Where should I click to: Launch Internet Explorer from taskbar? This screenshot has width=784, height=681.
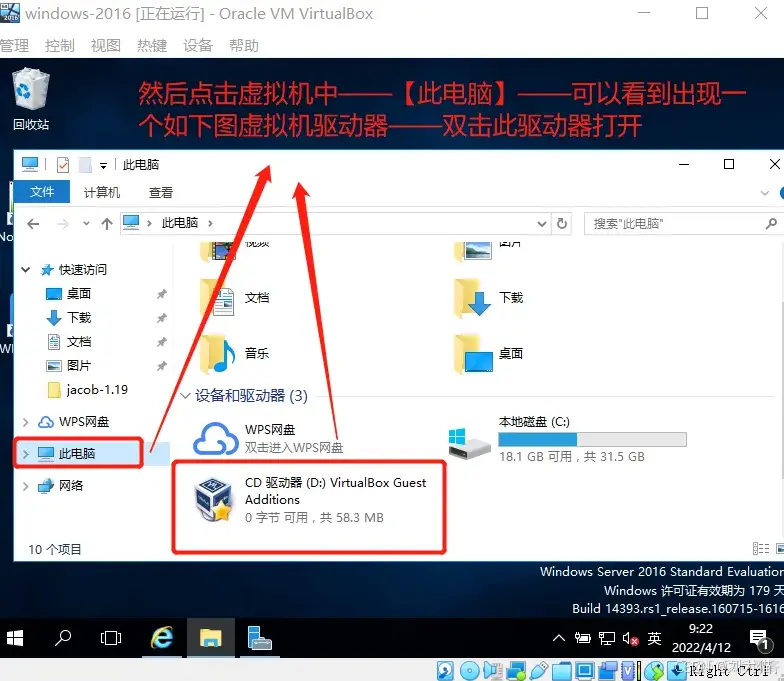[x=162, y=638]
